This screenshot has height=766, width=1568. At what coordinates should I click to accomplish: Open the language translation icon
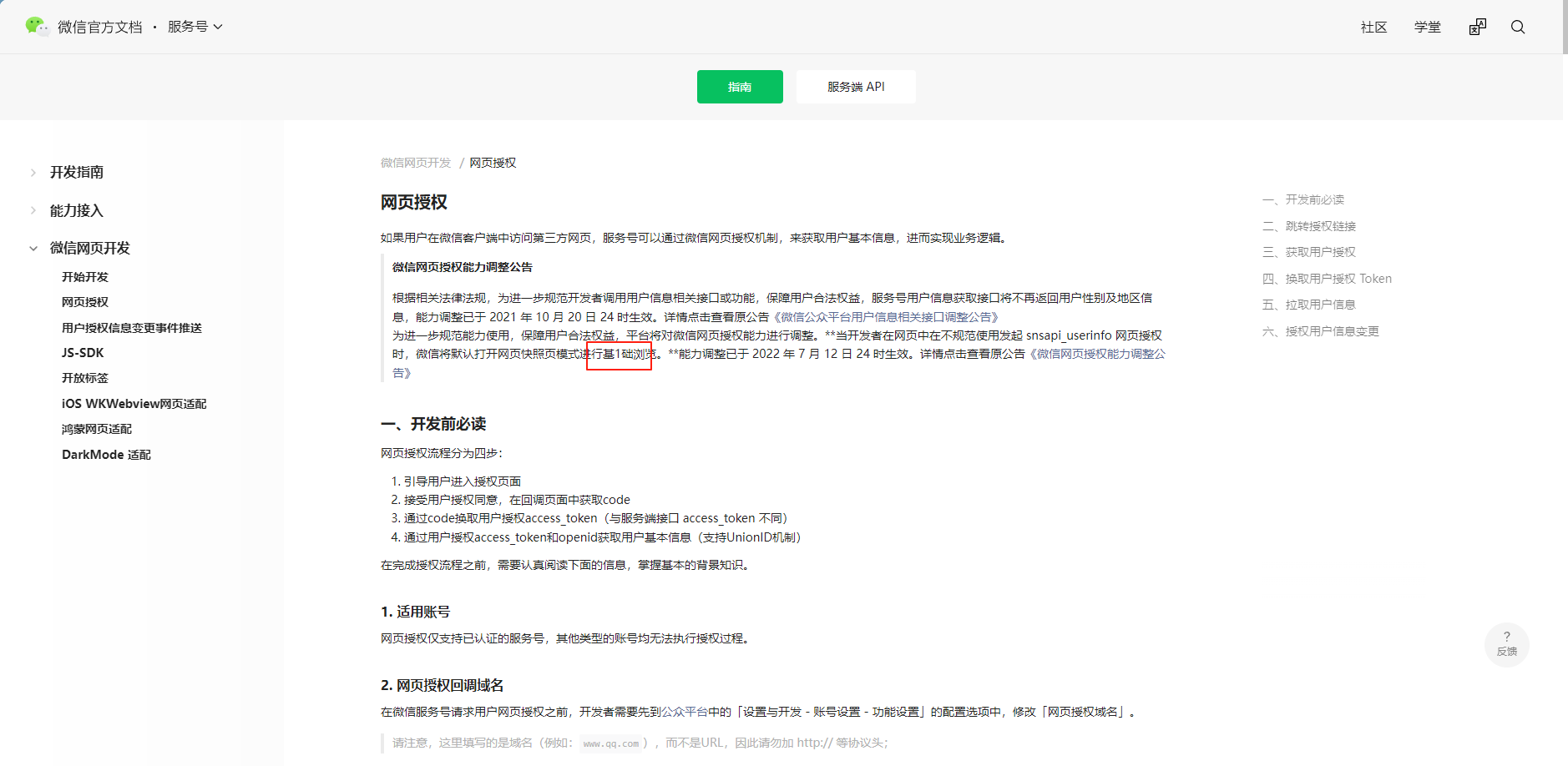pyautogui.click(x=1478, y=27)
